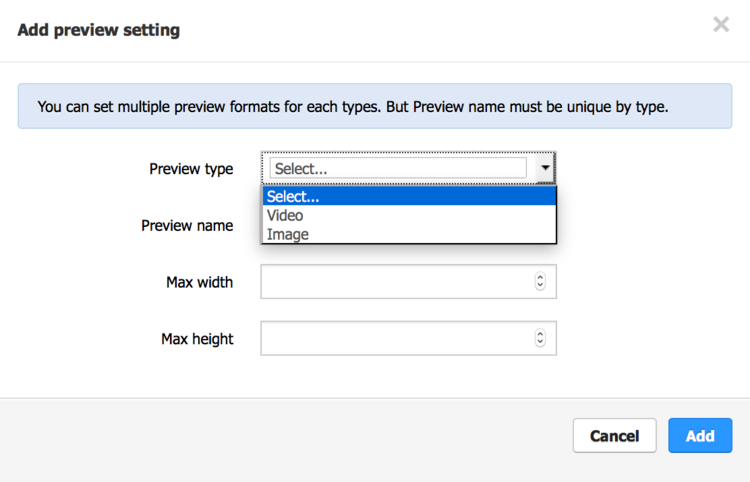Click the Max height label
This screenshot has width=750, height=482.
coord(197,339)
